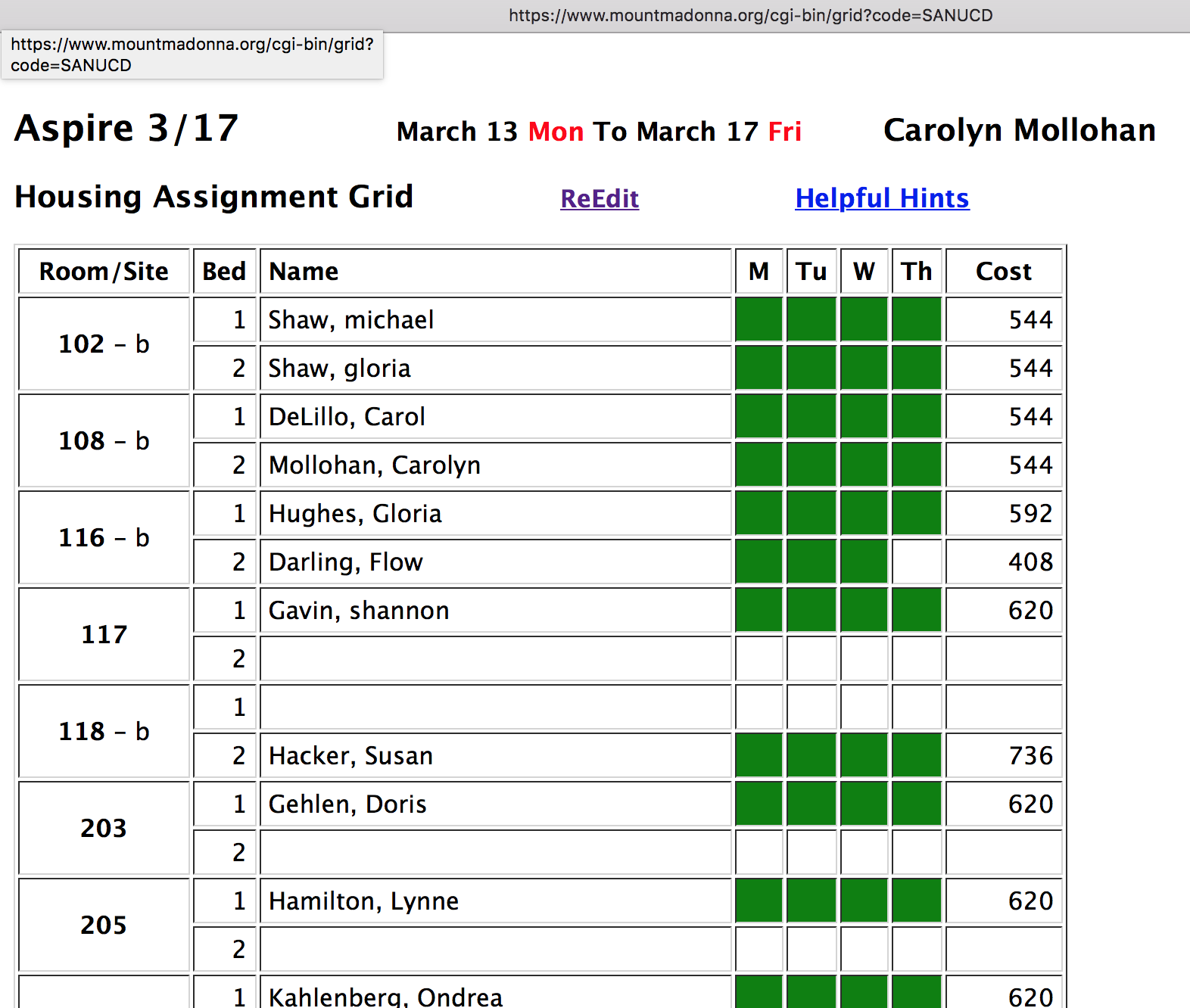Viewport: 1190px width, 1008px height.
Task: Toggle Wednesday cell for Hacker, Susan
Action: (x=864, y=755)
